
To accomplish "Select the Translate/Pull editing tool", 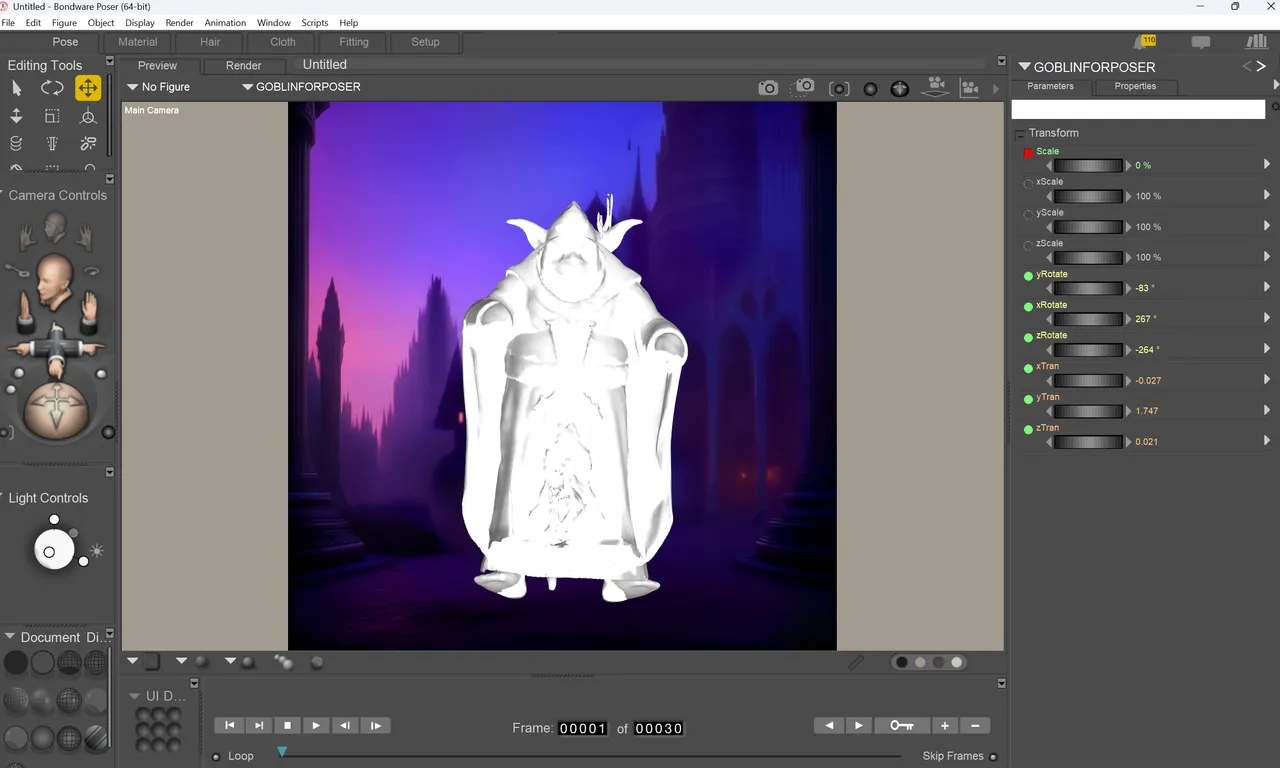I will point(88,88).
